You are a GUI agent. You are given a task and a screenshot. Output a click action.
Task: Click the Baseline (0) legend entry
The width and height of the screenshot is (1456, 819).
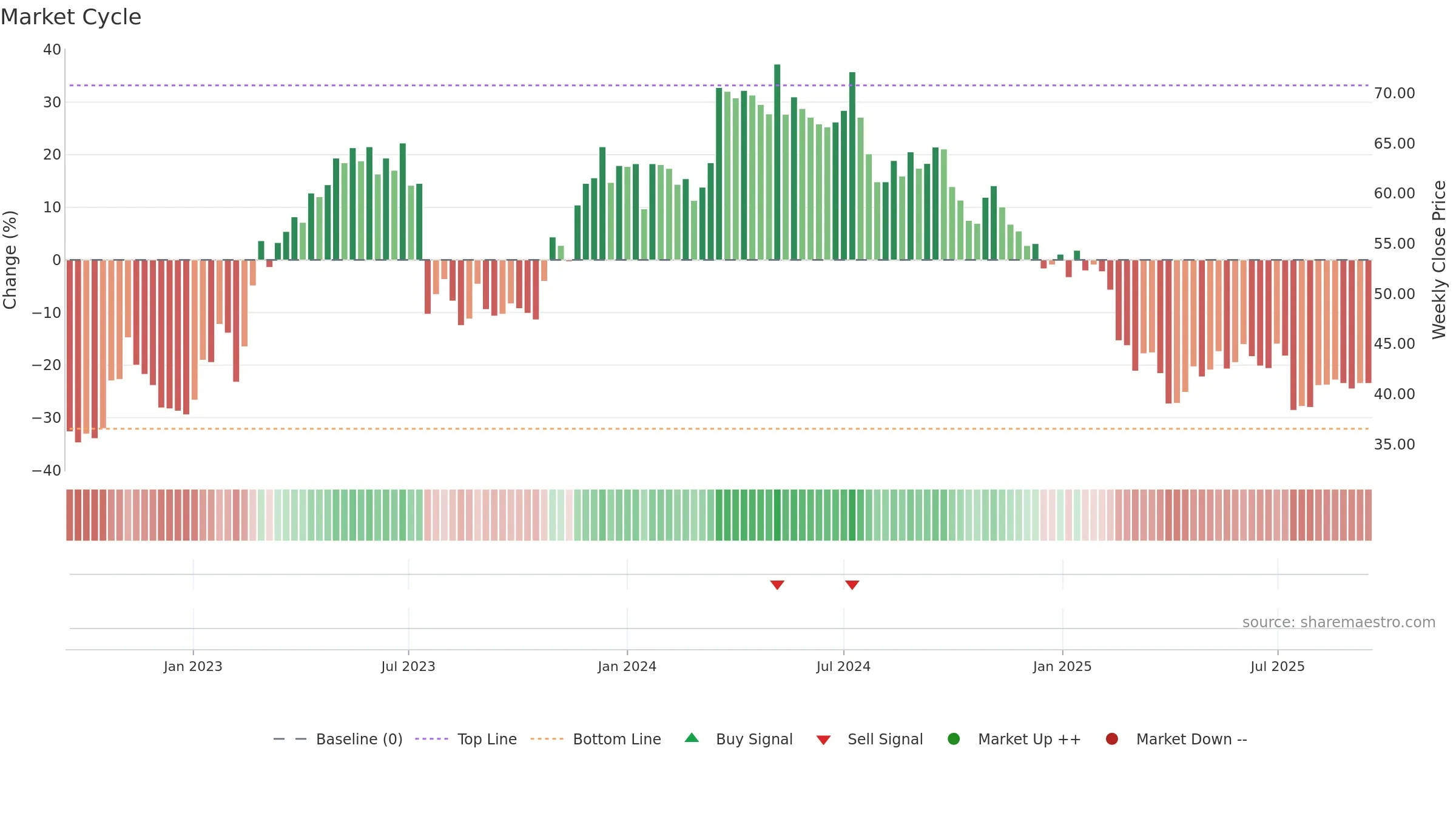tap(338, 739)
